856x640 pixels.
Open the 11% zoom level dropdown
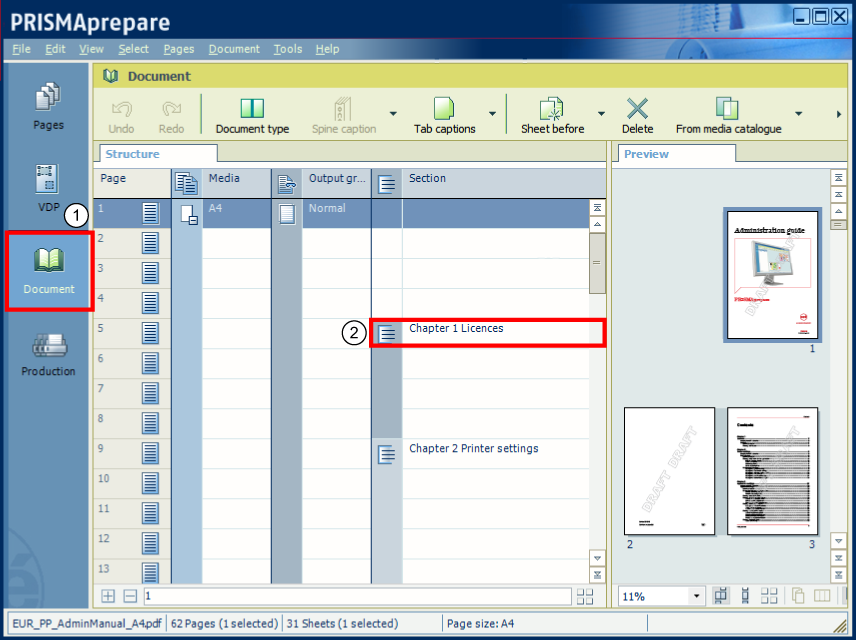pos(697,596)
